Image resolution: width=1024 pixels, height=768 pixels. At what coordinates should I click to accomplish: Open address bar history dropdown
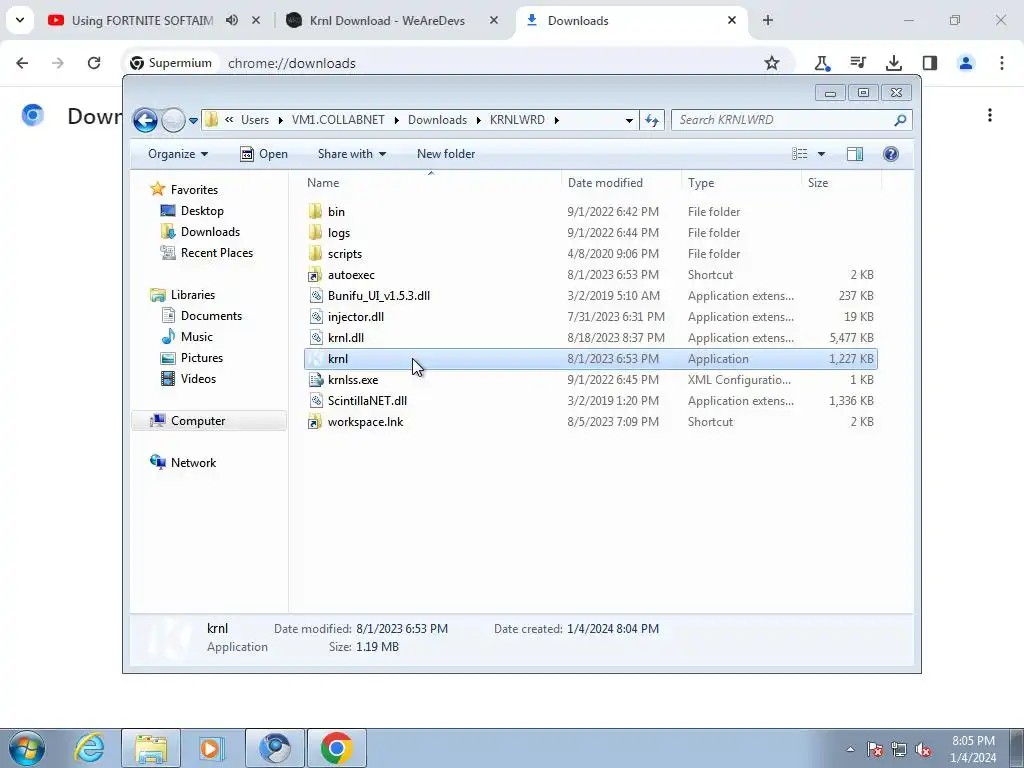point(629,120)
